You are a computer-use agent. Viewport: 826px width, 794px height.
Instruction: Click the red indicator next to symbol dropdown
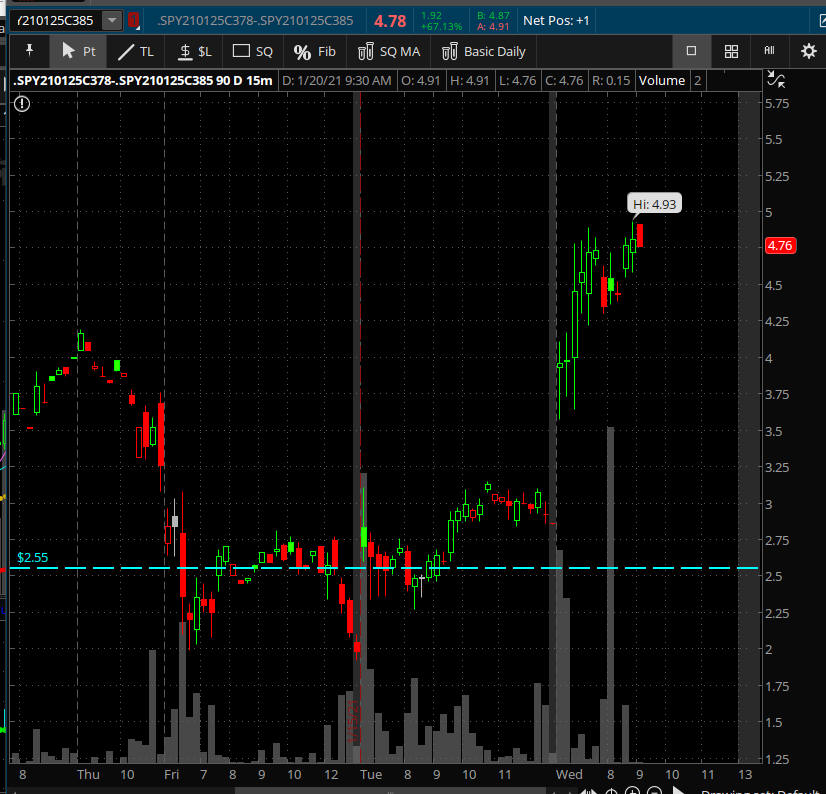(133, 20)
